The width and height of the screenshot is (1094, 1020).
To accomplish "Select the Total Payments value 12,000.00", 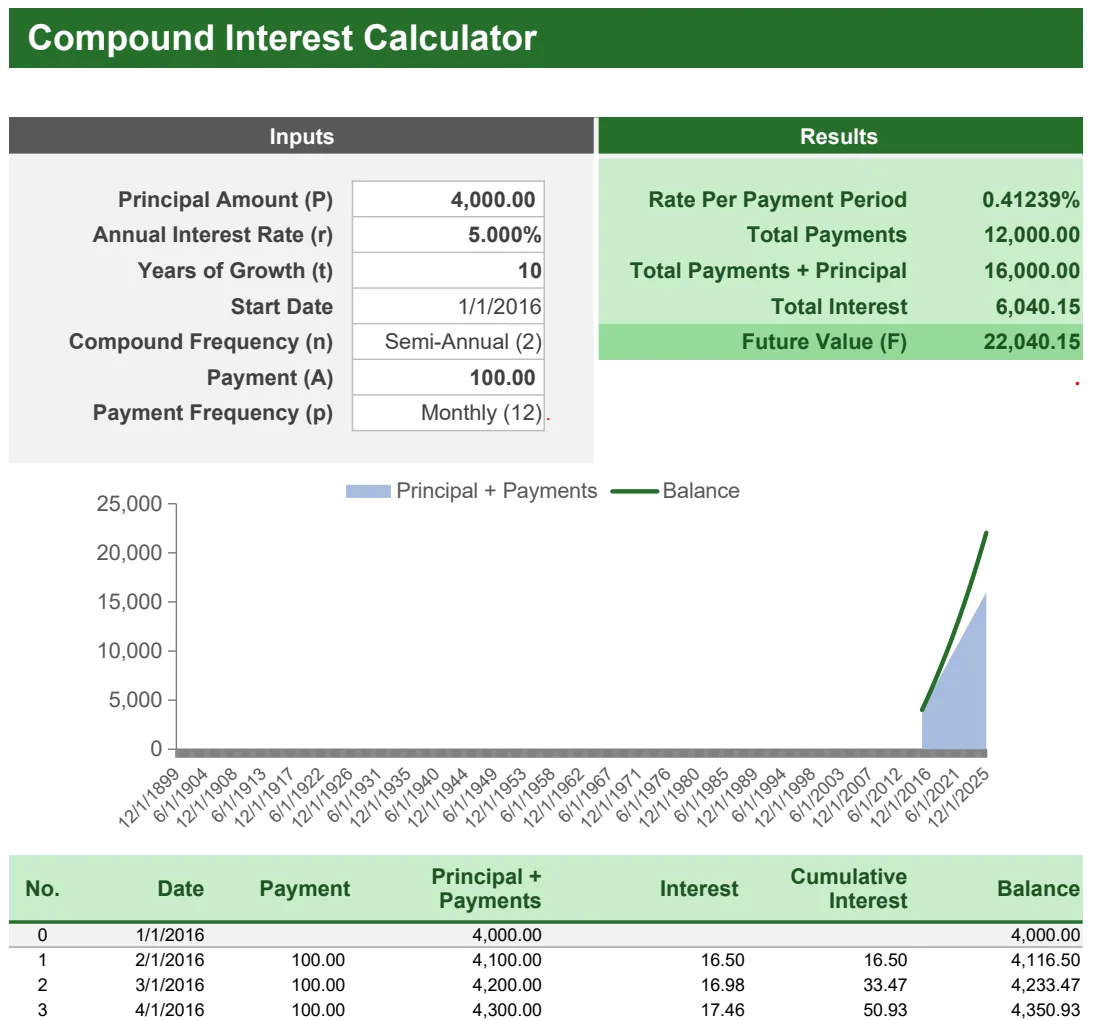I will [1032, 235].
